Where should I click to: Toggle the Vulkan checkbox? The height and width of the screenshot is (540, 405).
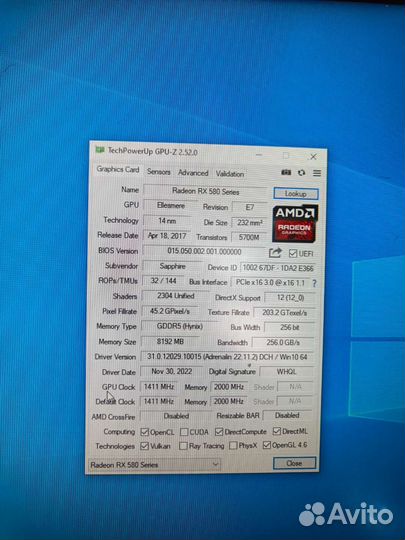(x=145, y=446)
